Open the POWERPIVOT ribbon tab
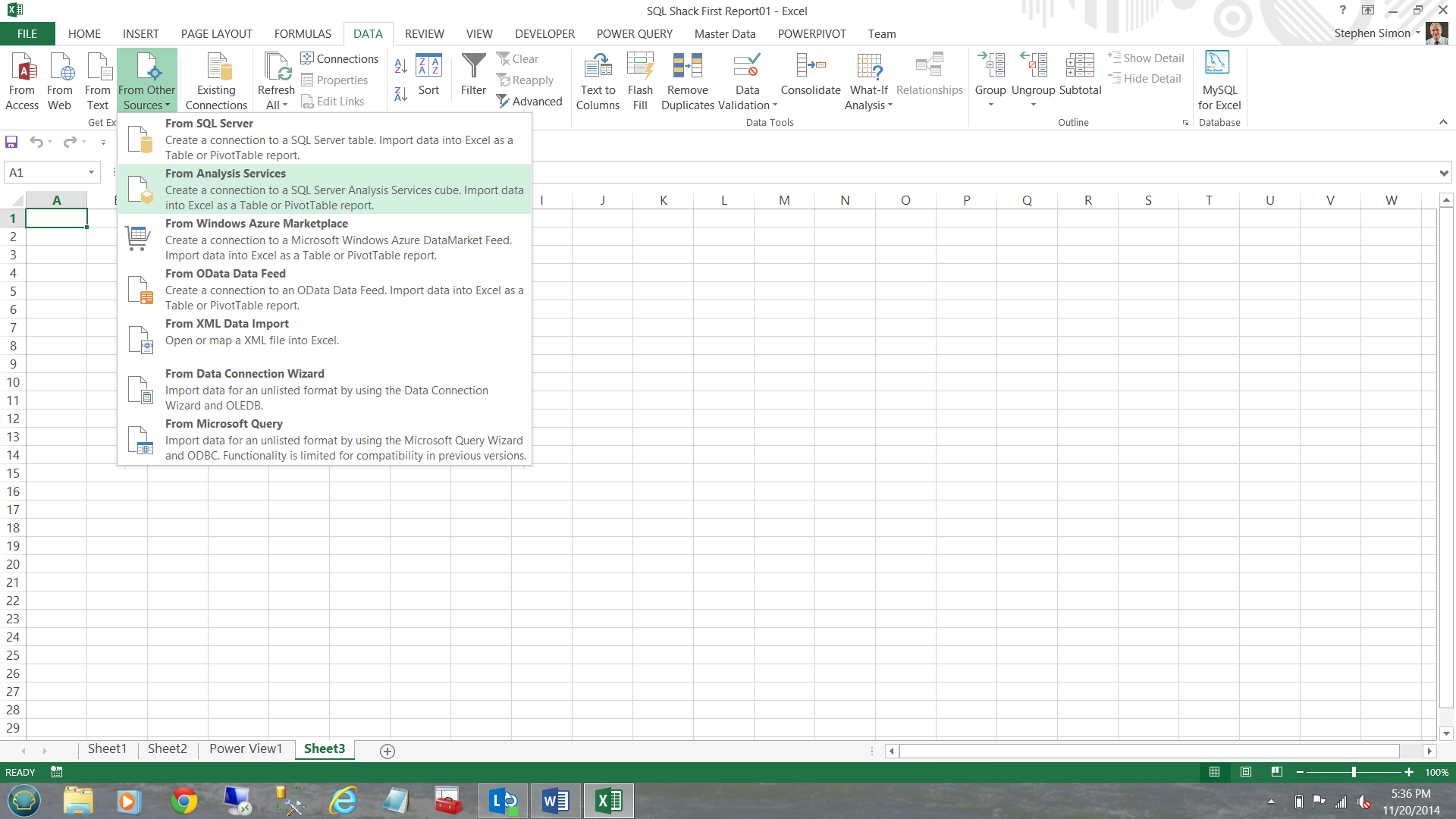1456x819 pixels. pyautogui.click(x=811, y=34)
